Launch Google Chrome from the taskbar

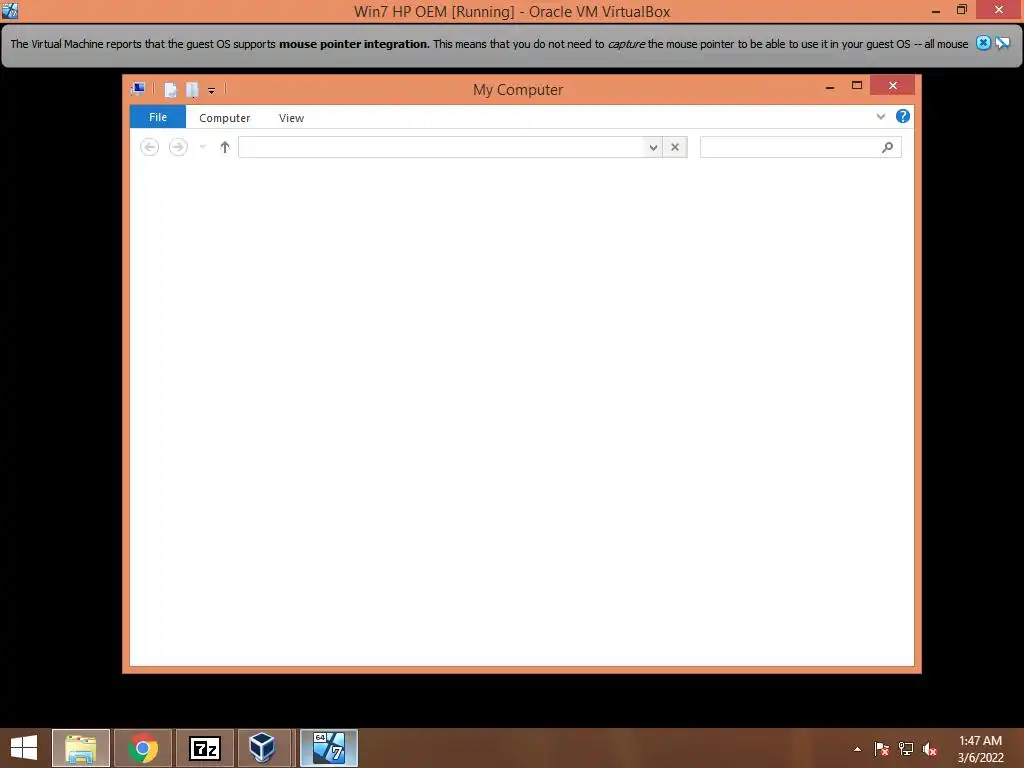coord(143,748)
